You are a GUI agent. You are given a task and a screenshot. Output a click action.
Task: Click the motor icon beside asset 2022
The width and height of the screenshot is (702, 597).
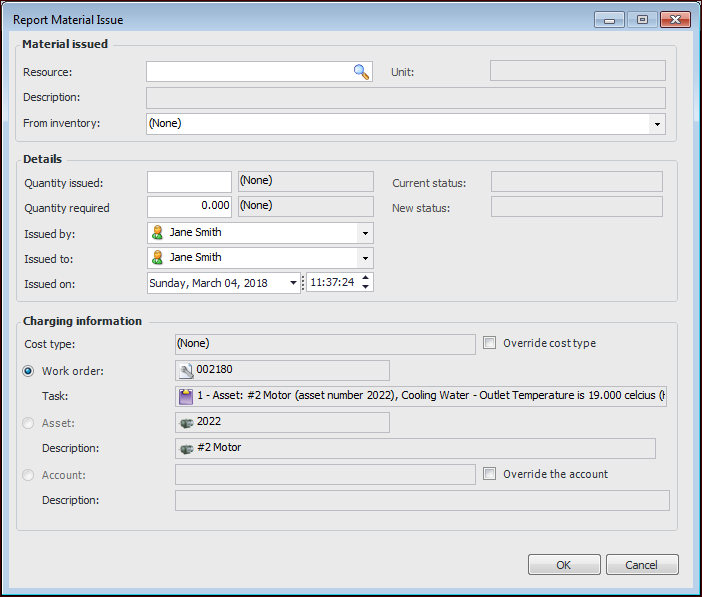click(185, 423)
